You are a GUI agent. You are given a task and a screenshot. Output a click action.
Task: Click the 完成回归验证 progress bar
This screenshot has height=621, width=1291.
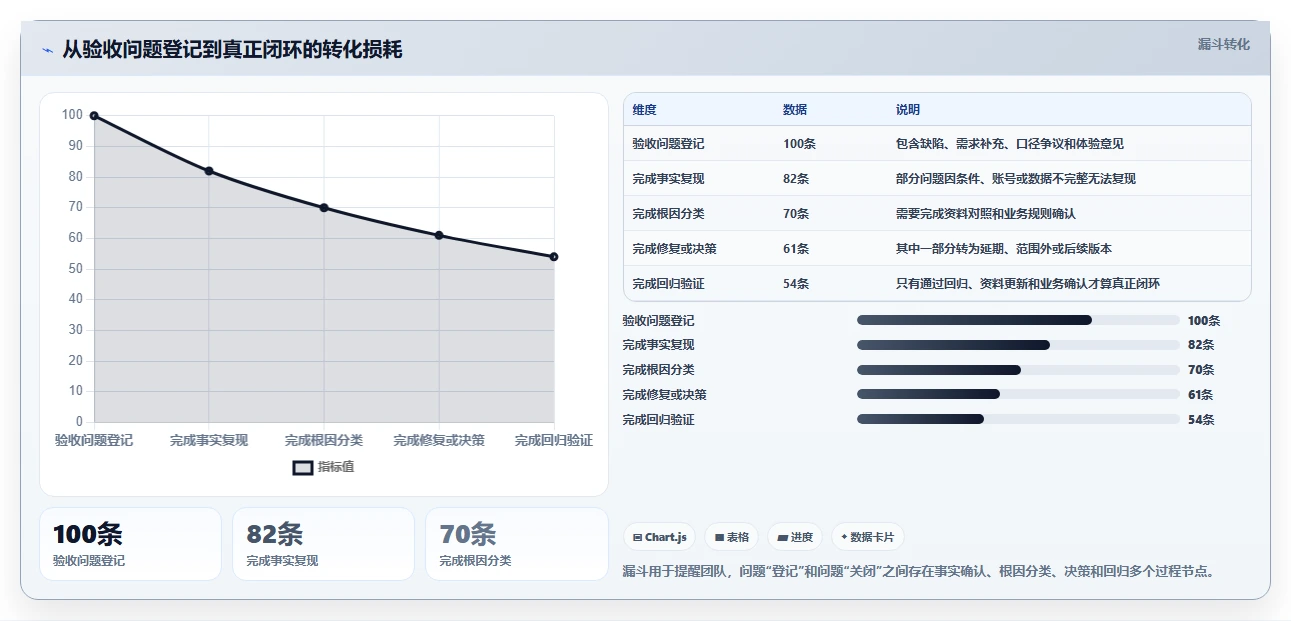click(1018, 420)
